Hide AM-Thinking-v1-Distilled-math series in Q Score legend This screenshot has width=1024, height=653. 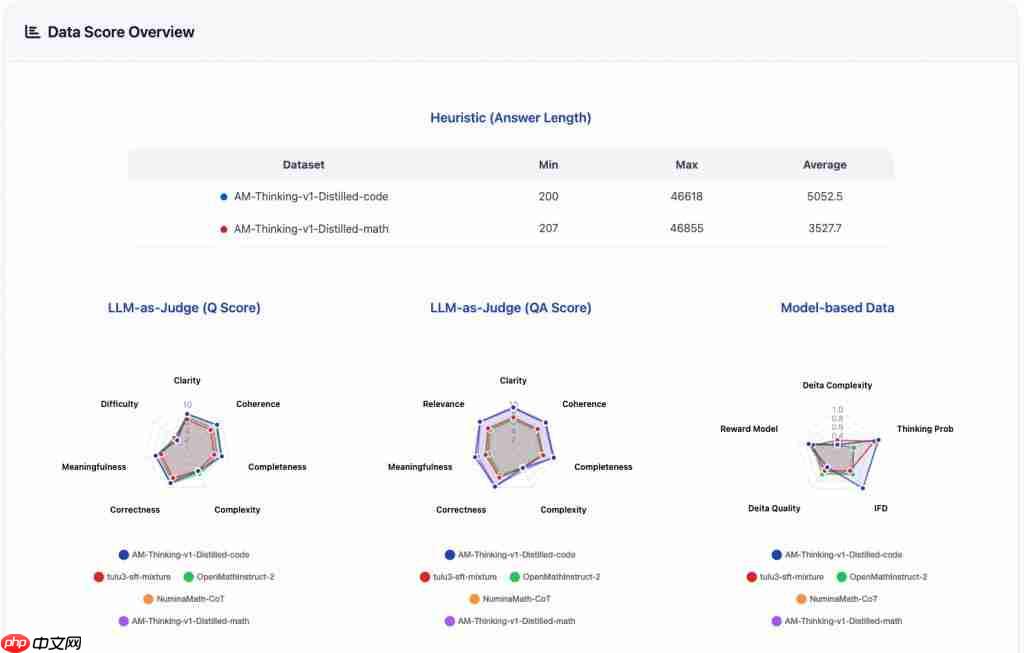(x=190, y=621)
